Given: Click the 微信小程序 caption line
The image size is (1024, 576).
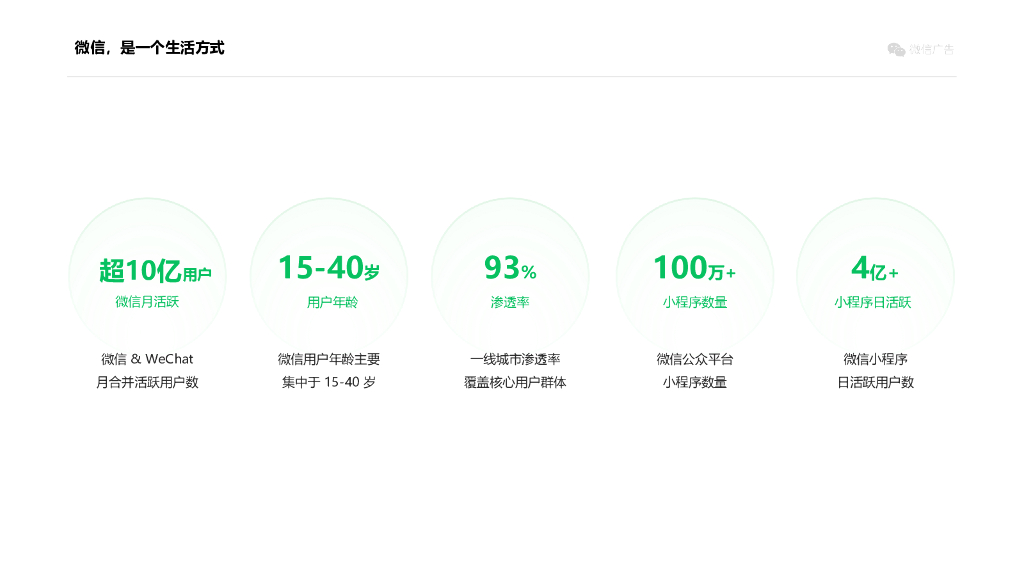Looking at the screenshot, I should (875, 359).
